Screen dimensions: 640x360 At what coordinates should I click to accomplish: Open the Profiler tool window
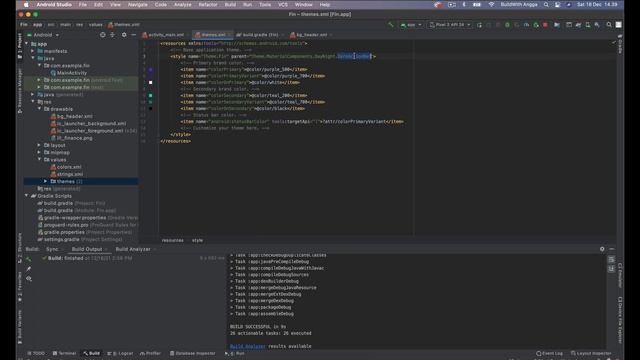[x=151, y=353]
